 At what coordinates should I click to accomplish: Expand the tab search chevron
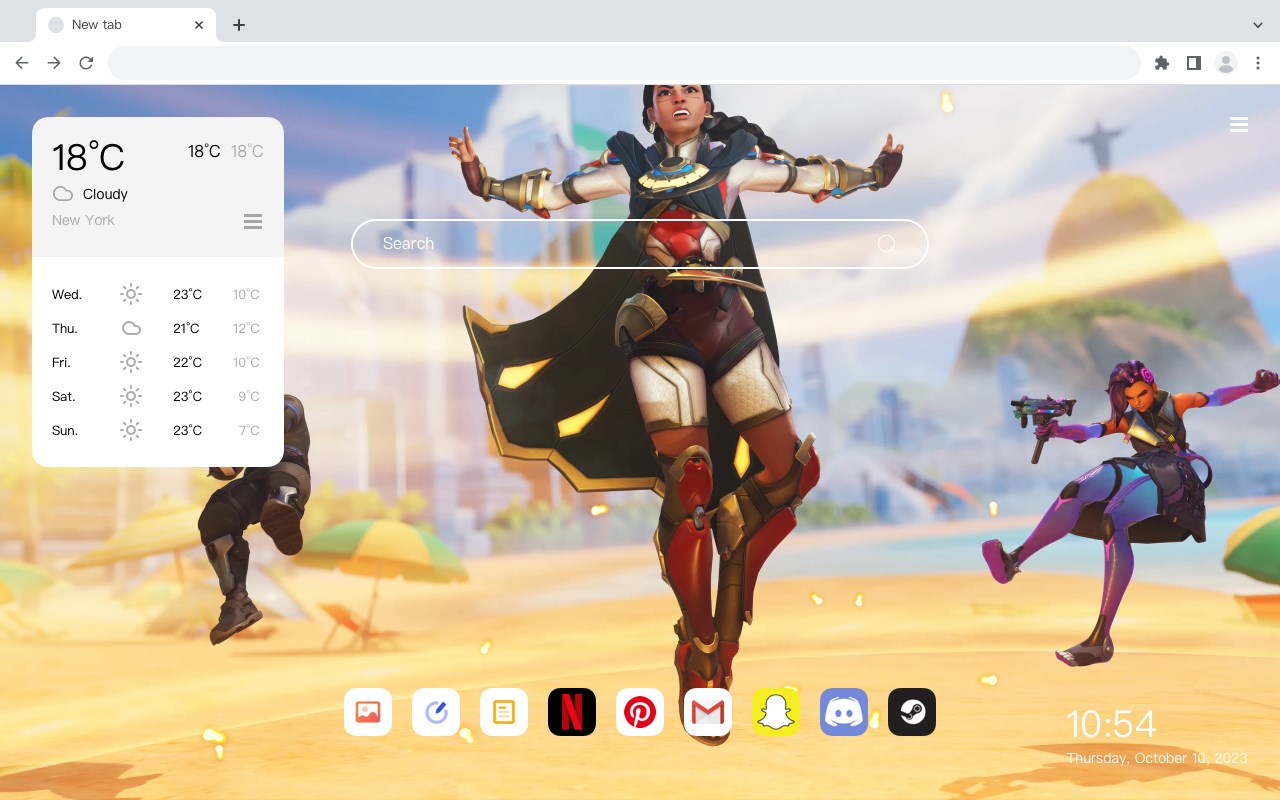1257,25
